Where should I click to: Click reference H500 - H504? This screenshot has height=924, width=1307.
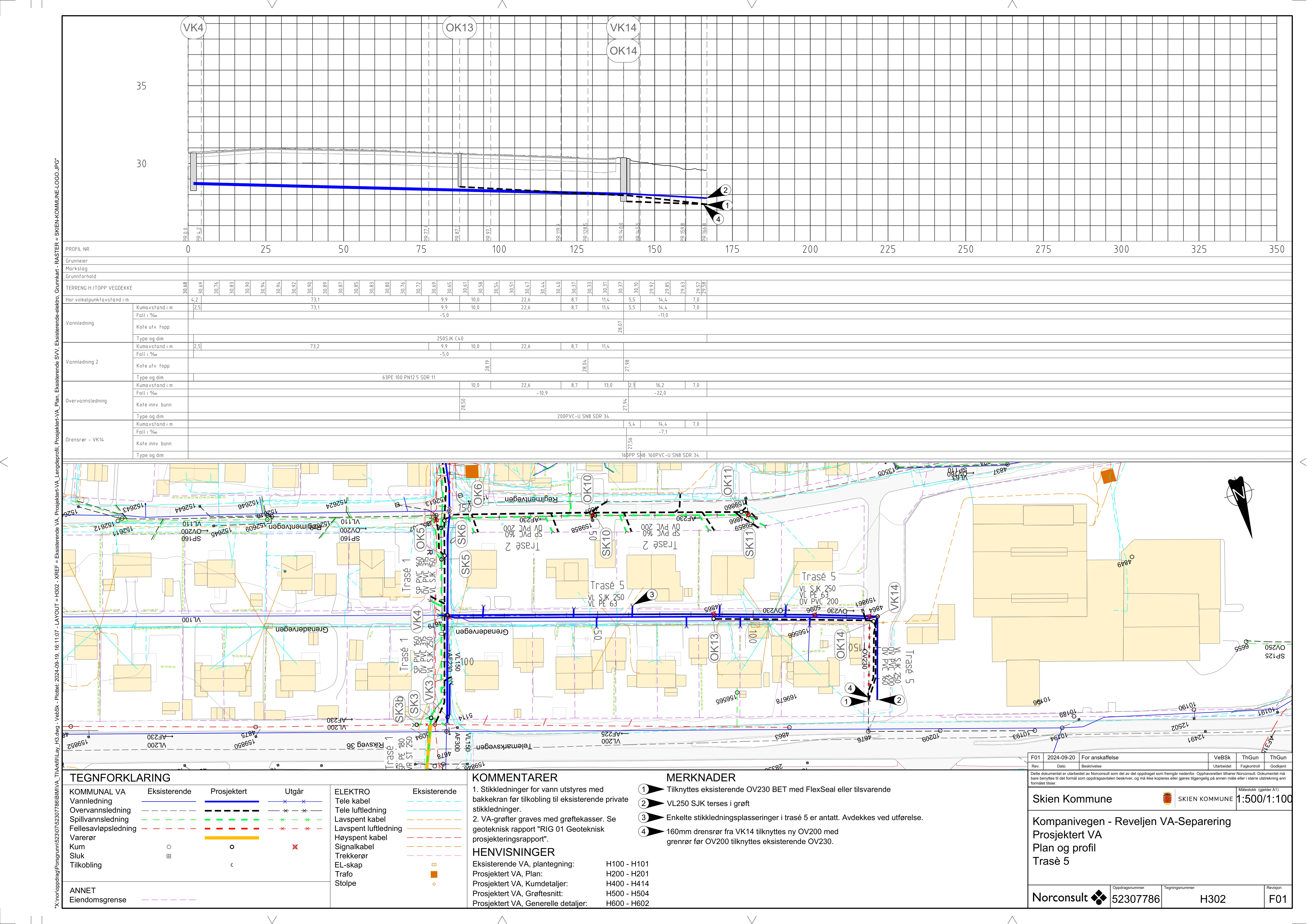[x=627, y=894]
